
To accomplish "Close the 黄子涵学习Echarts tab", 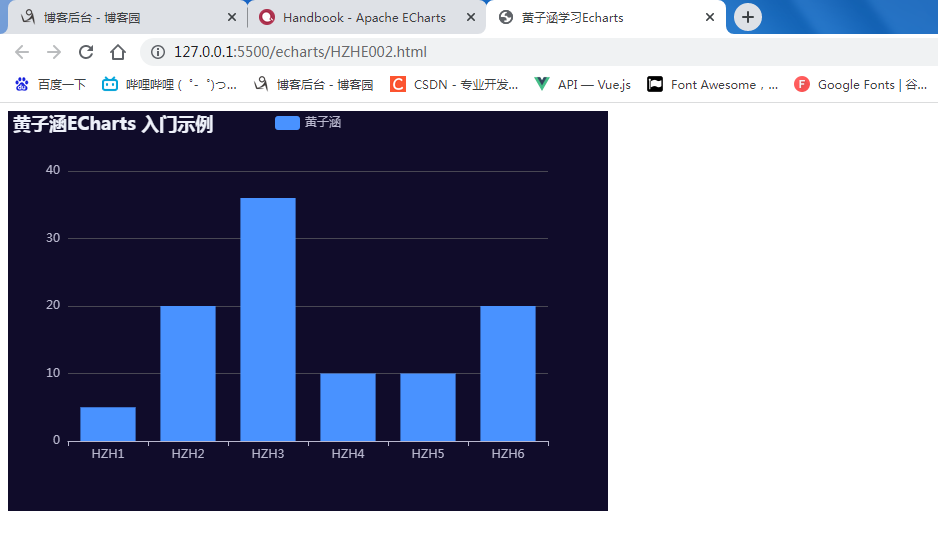I will click(x=710, y=17).
